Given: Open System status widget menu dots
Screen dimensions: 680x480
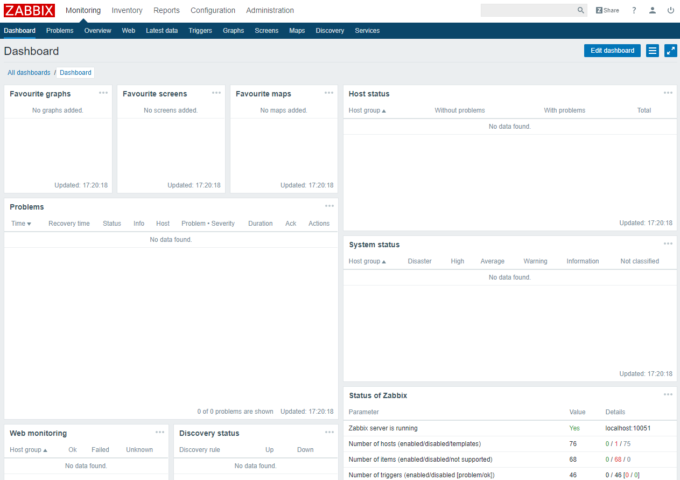Looking at the screenshot, I should tap(668, 244).
